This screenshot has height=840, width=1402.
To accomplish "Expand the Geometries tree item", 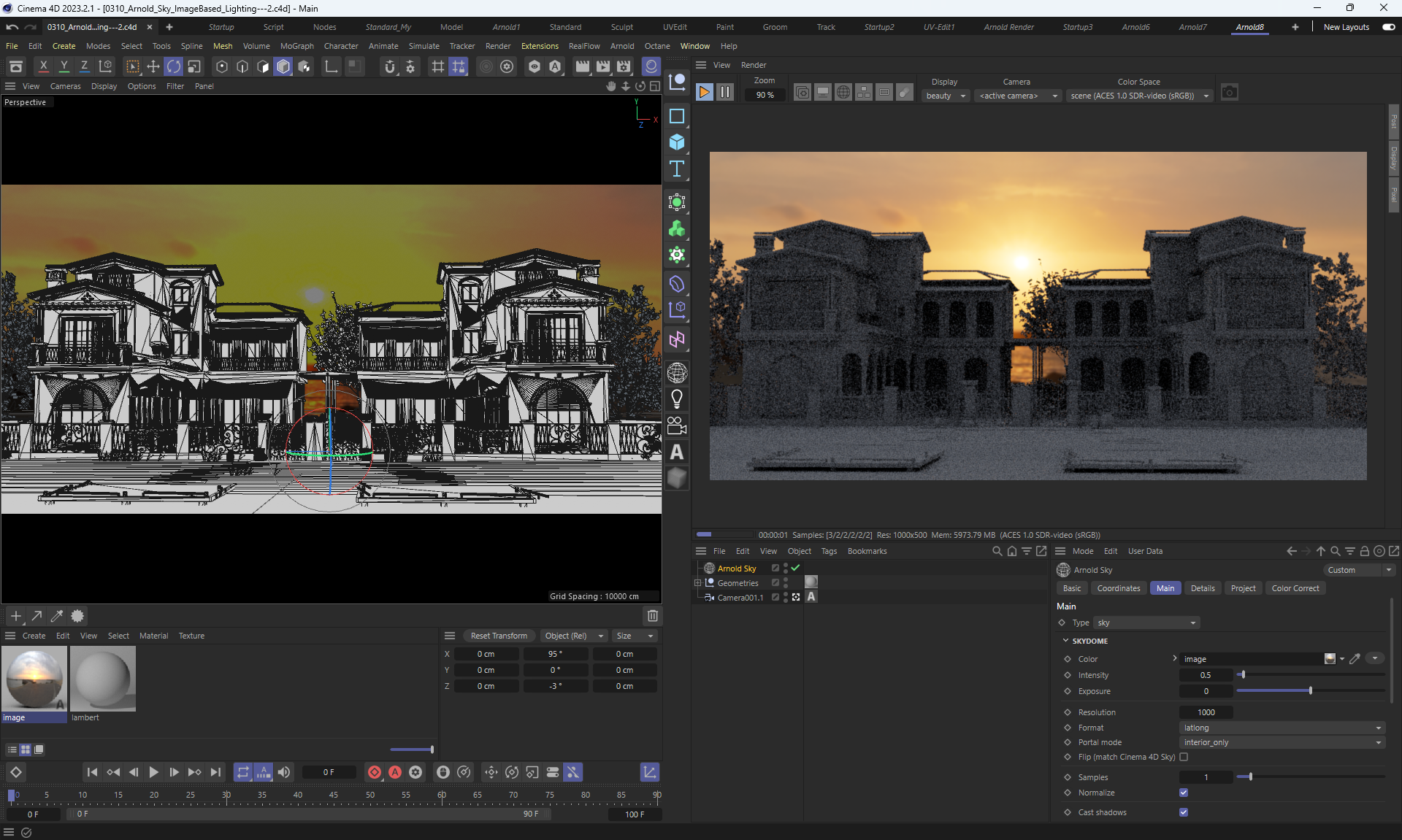I will 697,583.
